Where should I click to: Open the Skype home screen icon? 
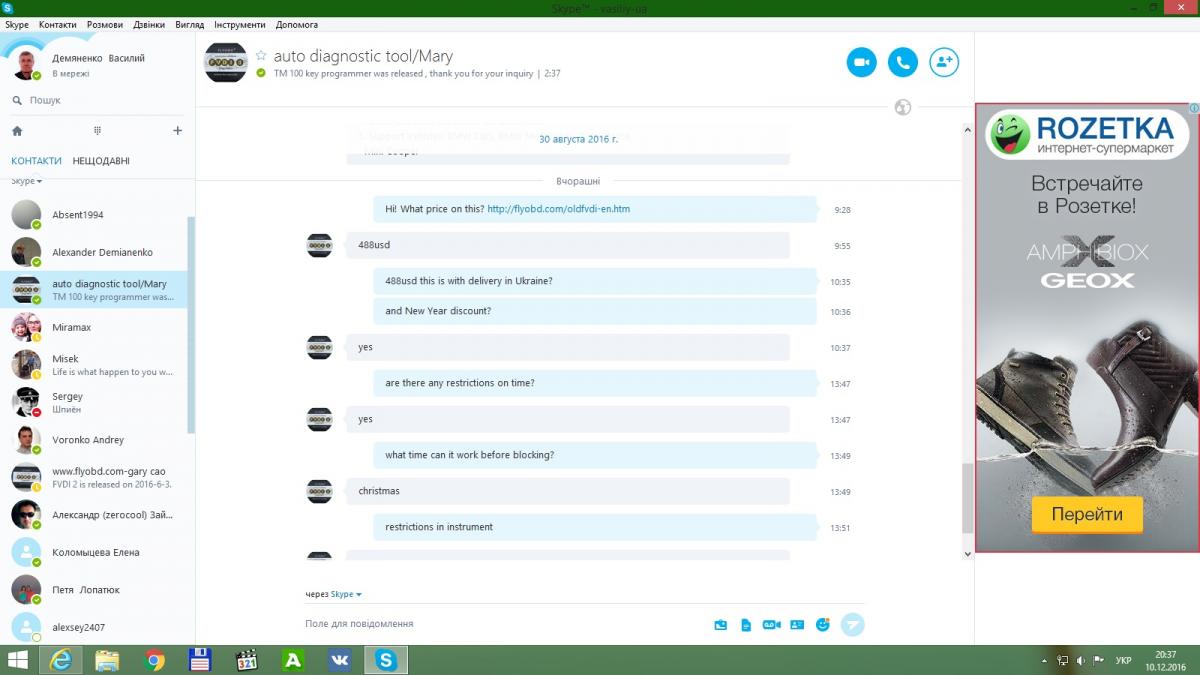point(17,131)
